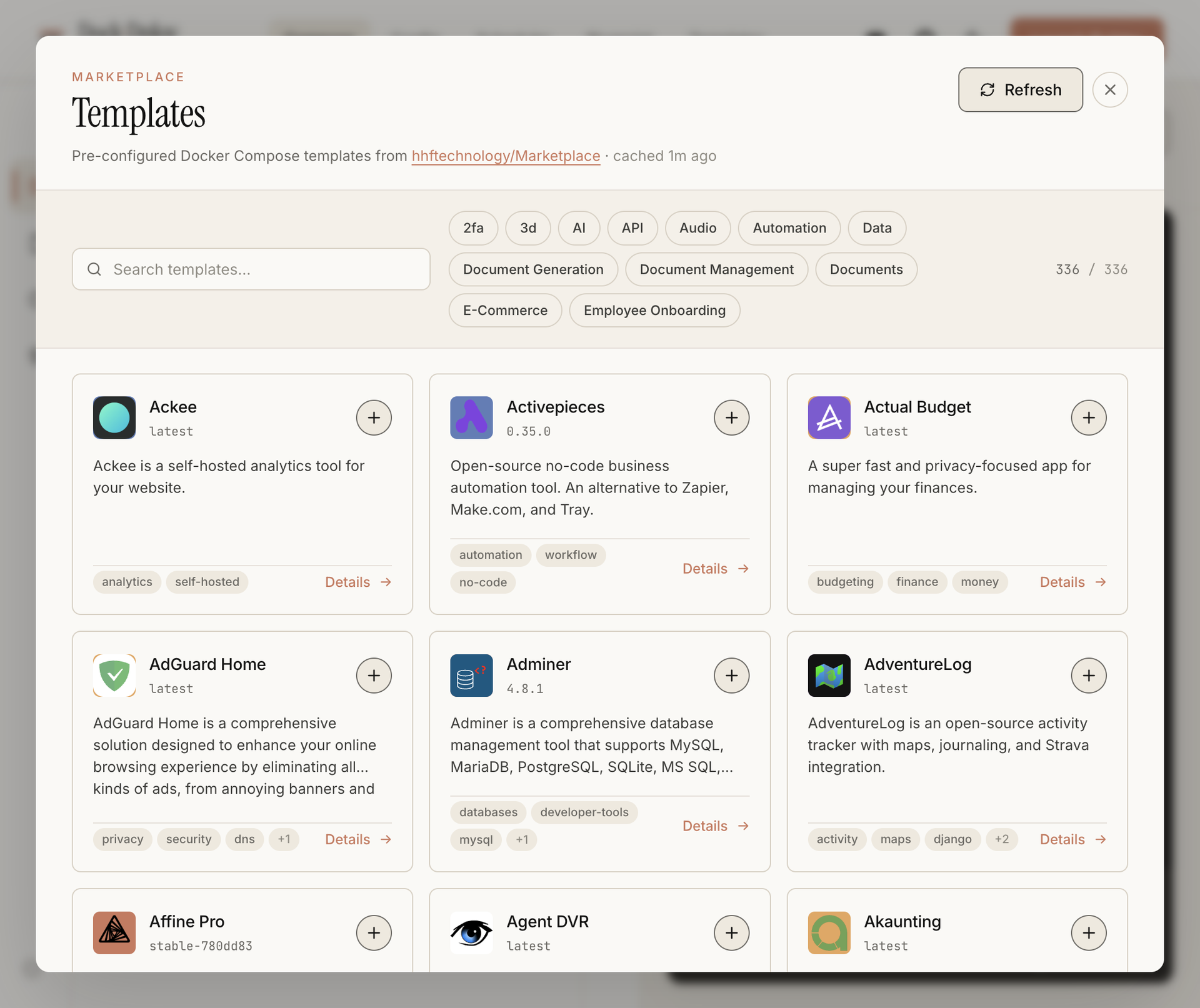
Task: Toggle the E-Commerce filter chip
Action: 505,311
